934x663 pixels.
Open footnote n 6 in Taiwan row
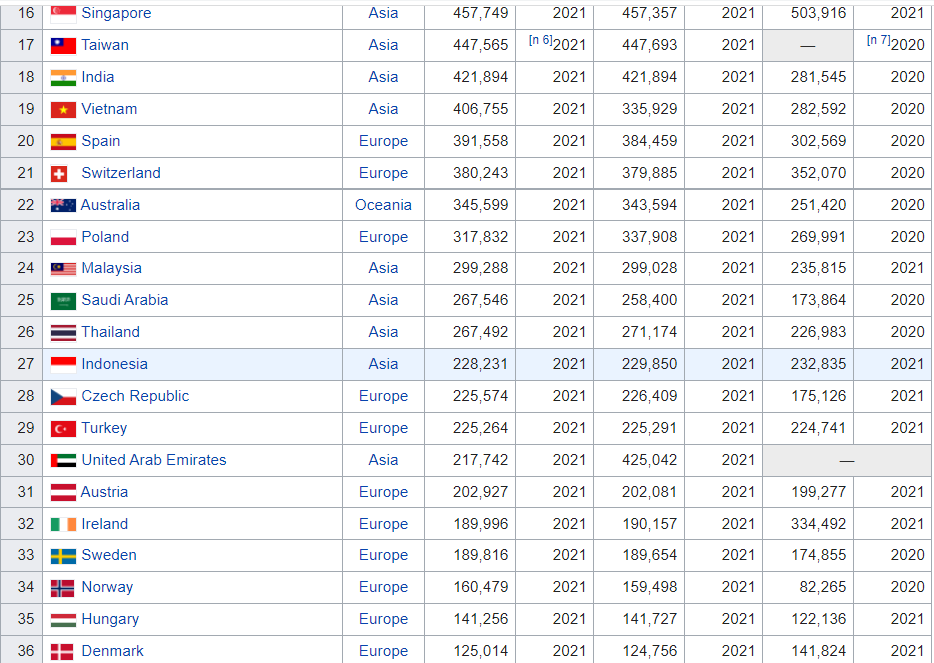pyautogui.click(x=540, y=40)
